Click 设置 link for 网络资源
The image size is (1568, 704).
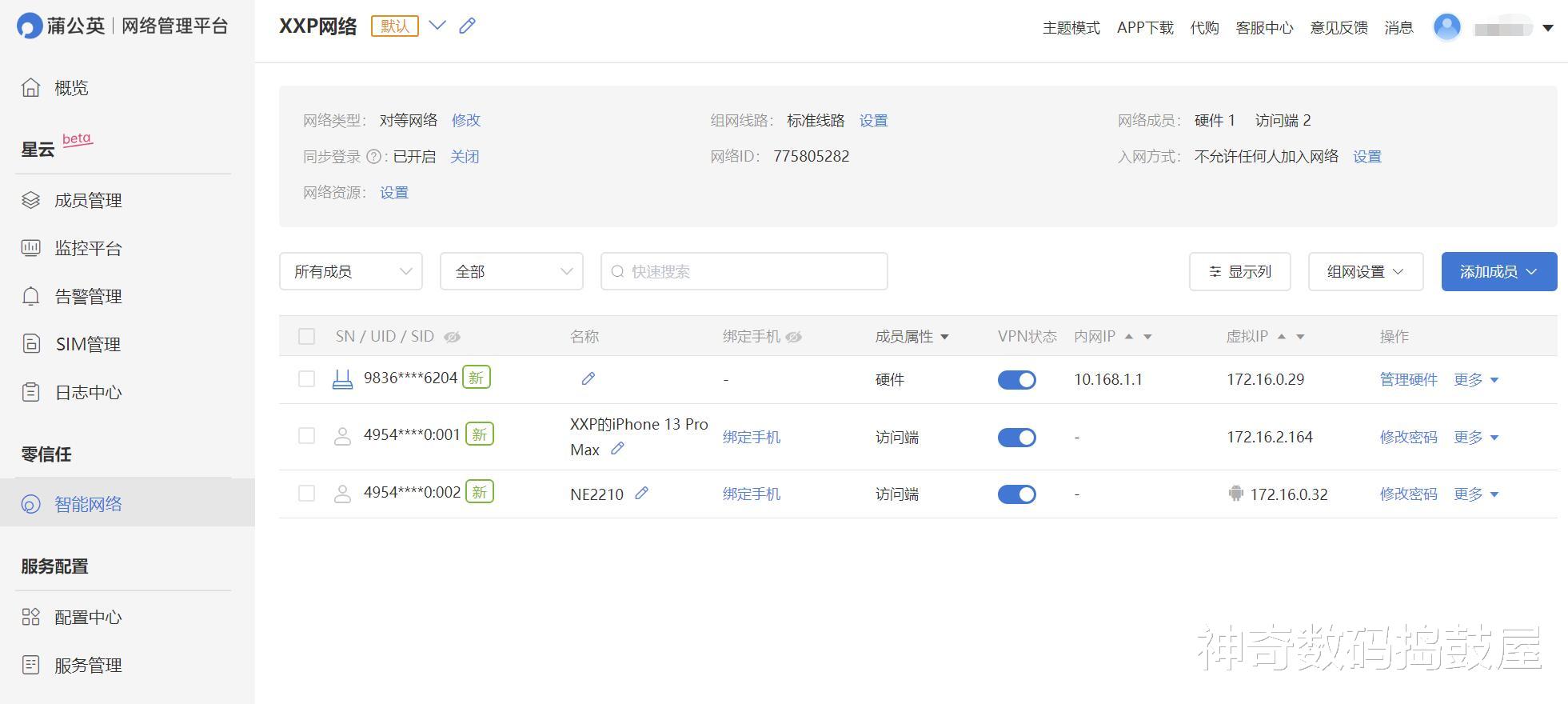click(394, 193)
